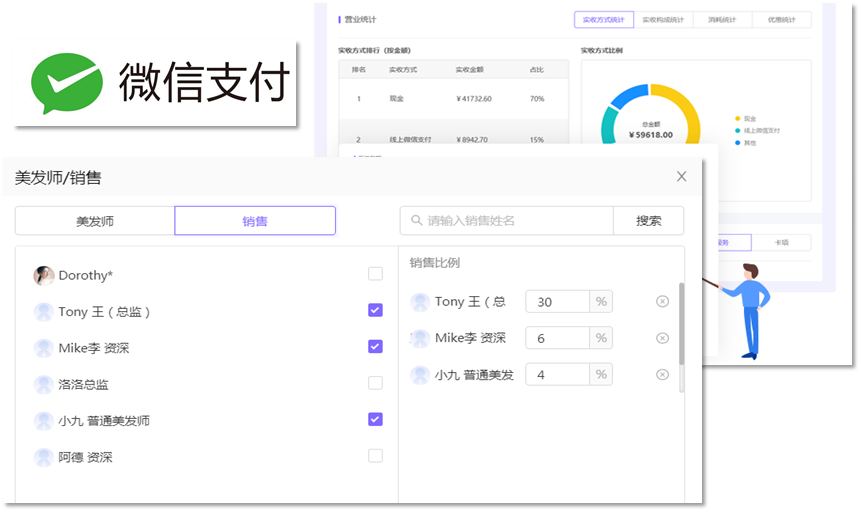The height and width of the screenshot is (512, 861).
Task: Click the ¥41732.60 amount cell
Action: [x=474, y=99]
